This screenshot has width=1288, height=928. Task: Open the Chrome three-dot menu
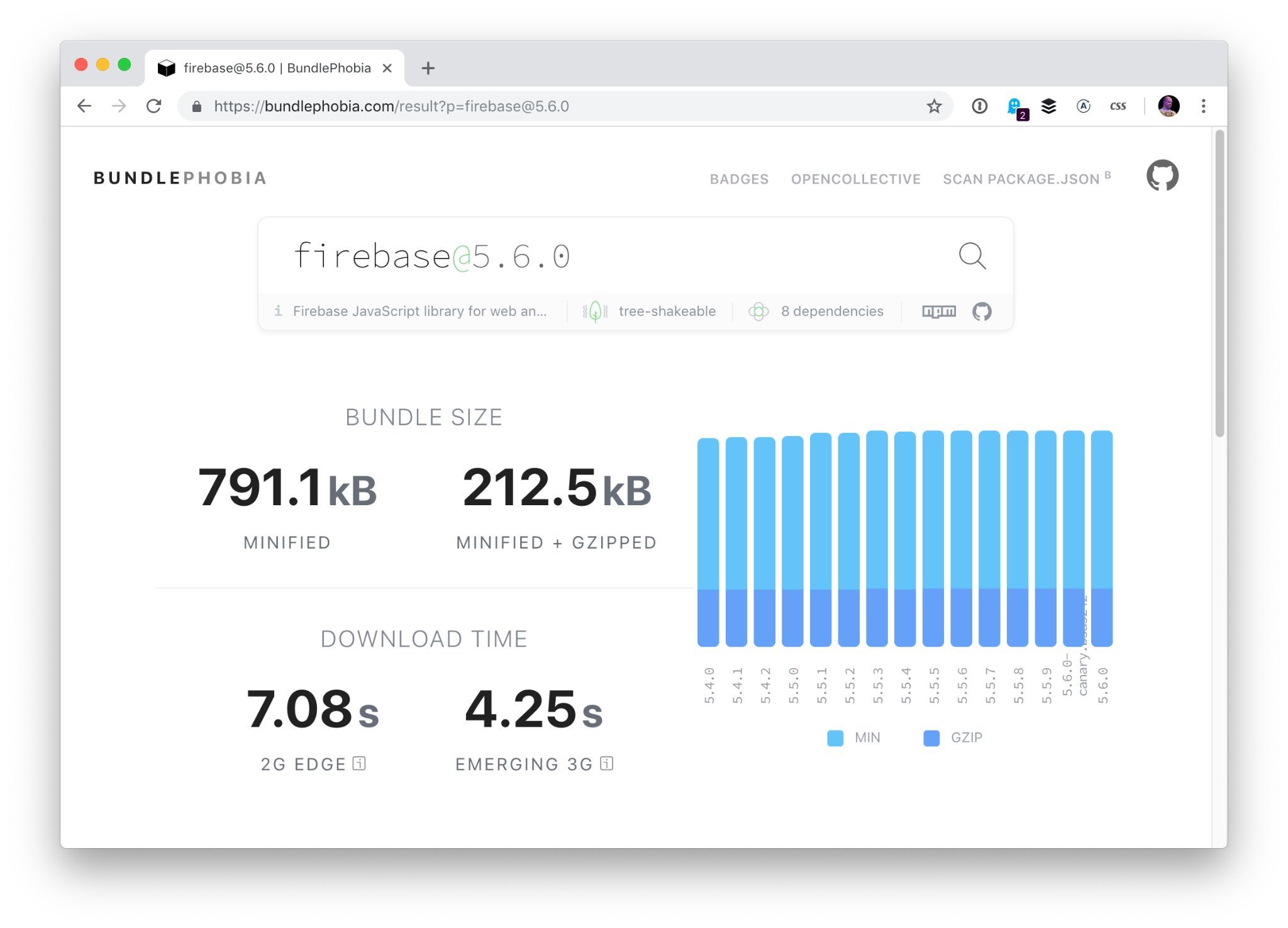pyautogui.click(x=1203, y=106)
